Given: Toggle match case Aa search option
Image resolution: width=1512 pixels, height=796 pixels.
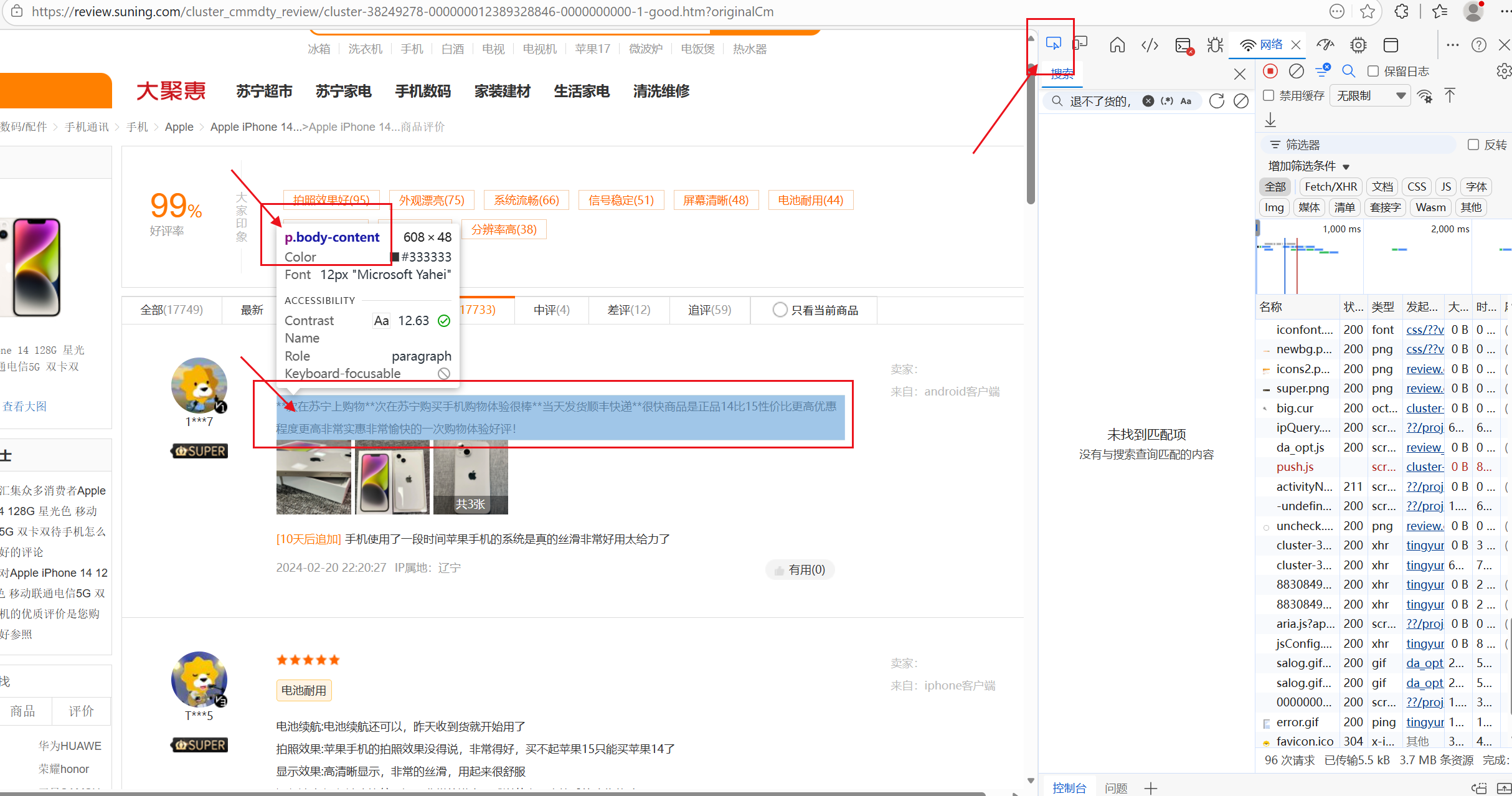Looking at the screenshot, I should point(1186,101).
